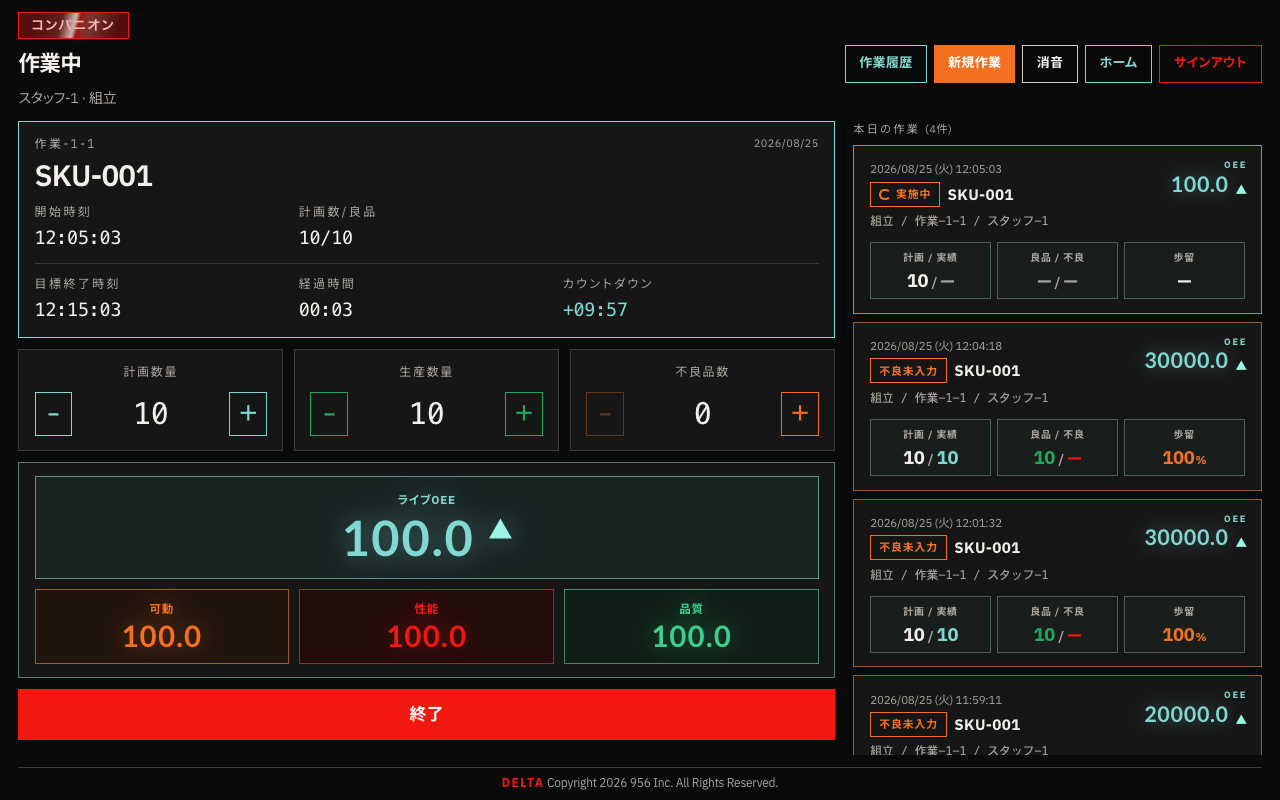Click the large ライブOEE value 100.0
Image resolution: width=1280 pixels, height=800 pixels.
[x=408, y=538]
